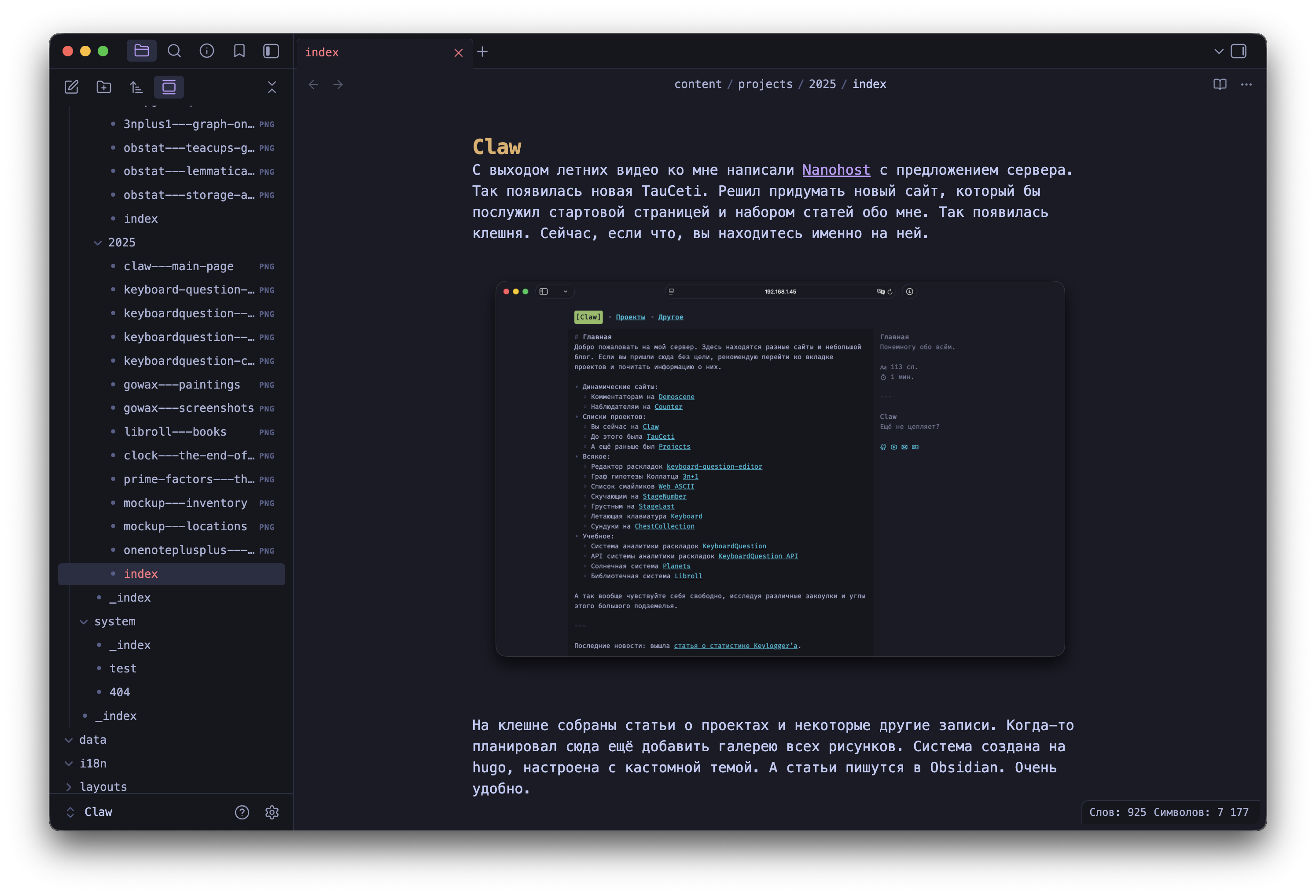Image resolution: width=1316 pixels, height=896 pixels.
Task: Open a new tab with plus button
Action: (482, 51)
